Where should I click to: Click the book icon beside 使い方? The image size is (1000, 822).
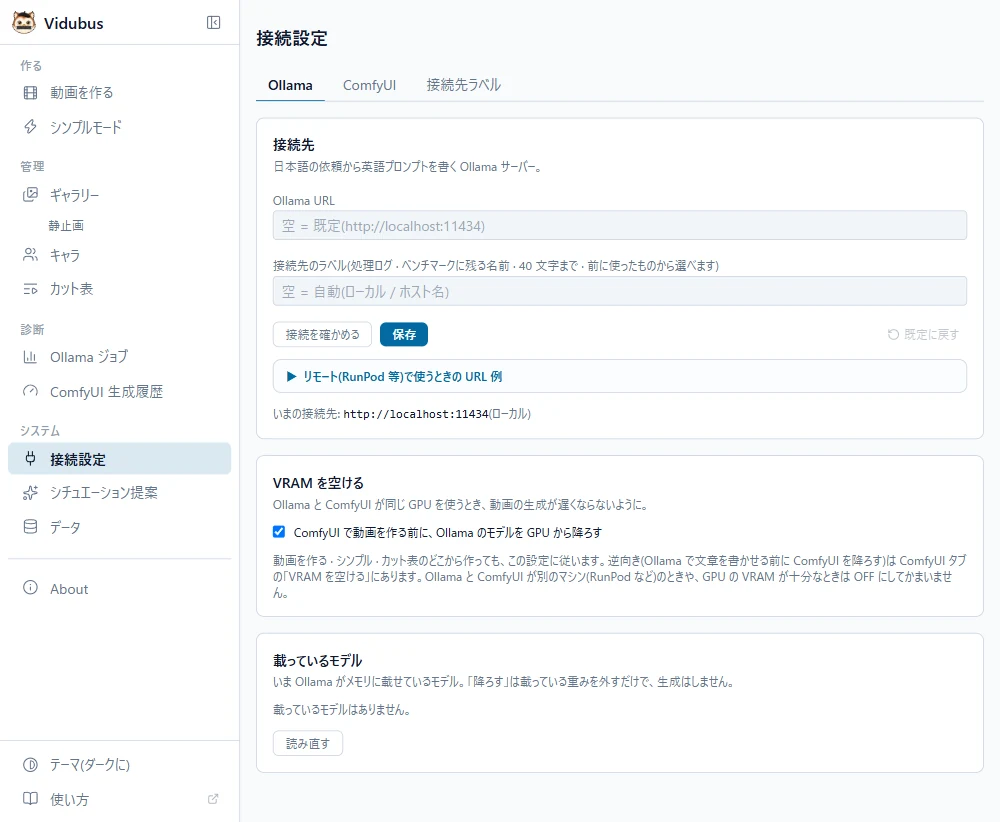[x=30, y=798]
